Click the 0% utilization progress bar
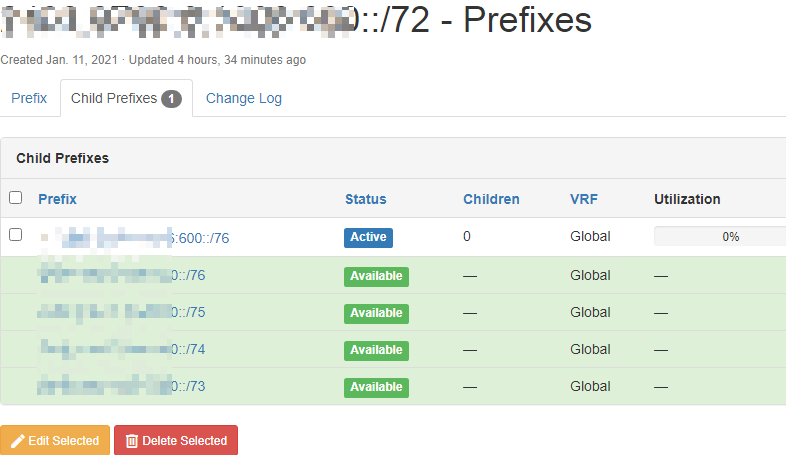This screenshot has width=786, height=455. (x=720, y=237)
